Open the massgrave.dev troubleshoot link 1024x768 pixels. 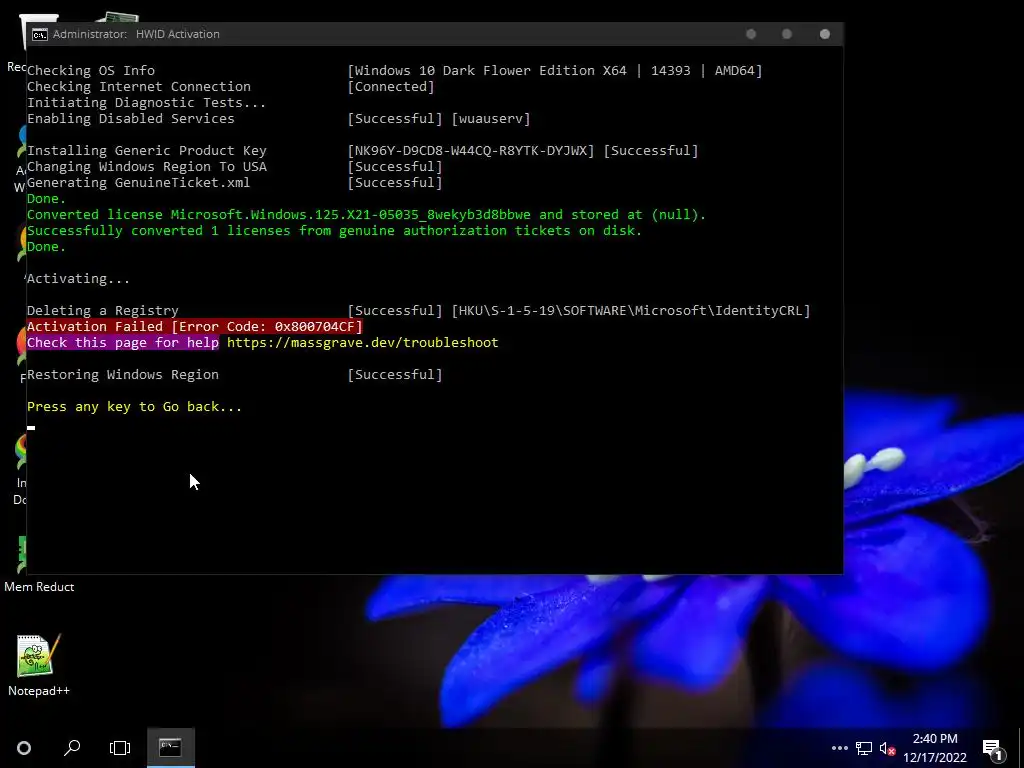pos(362,343)
